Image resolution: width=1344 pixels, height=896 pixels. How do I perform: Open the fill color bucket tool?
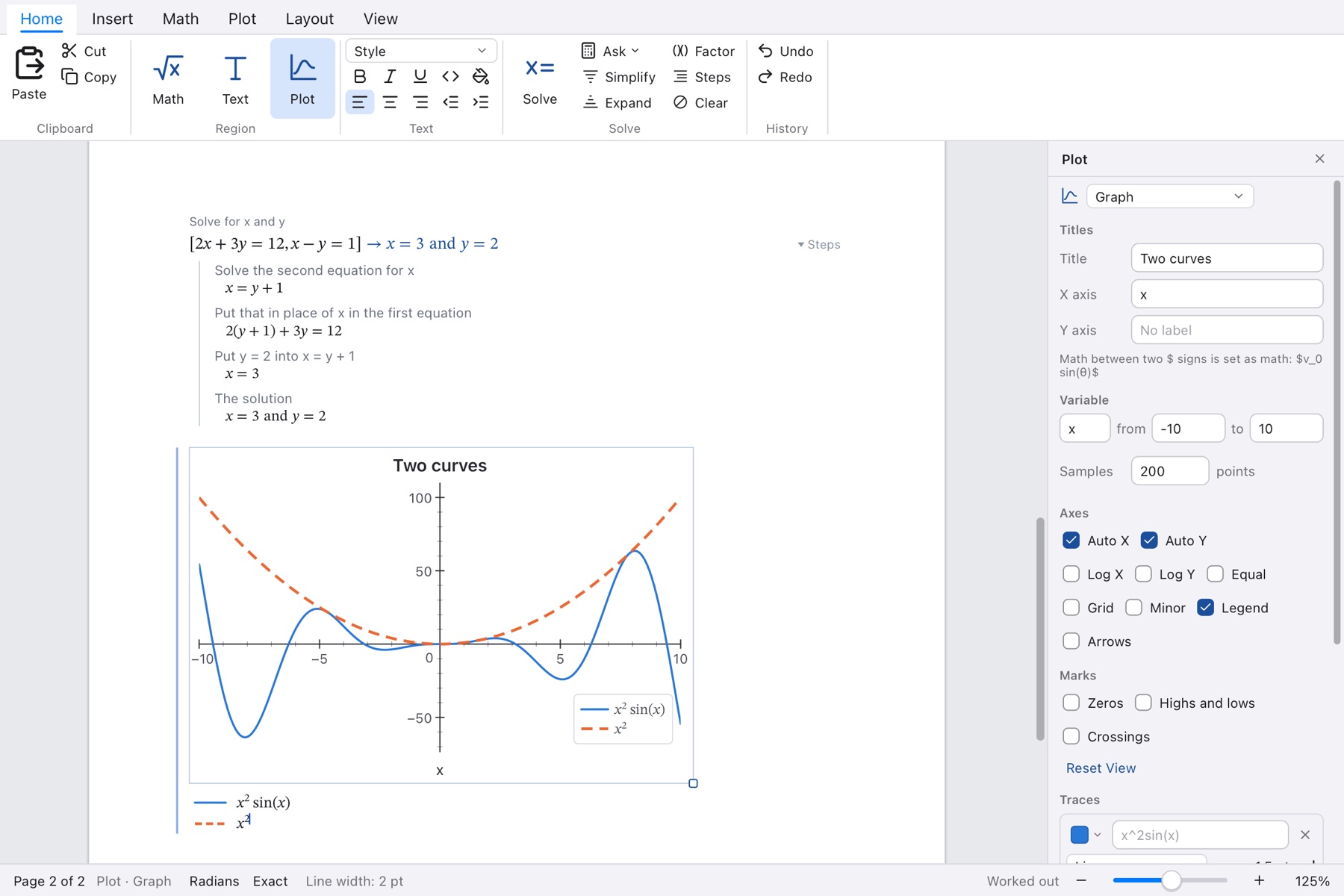tap(481, 76)
